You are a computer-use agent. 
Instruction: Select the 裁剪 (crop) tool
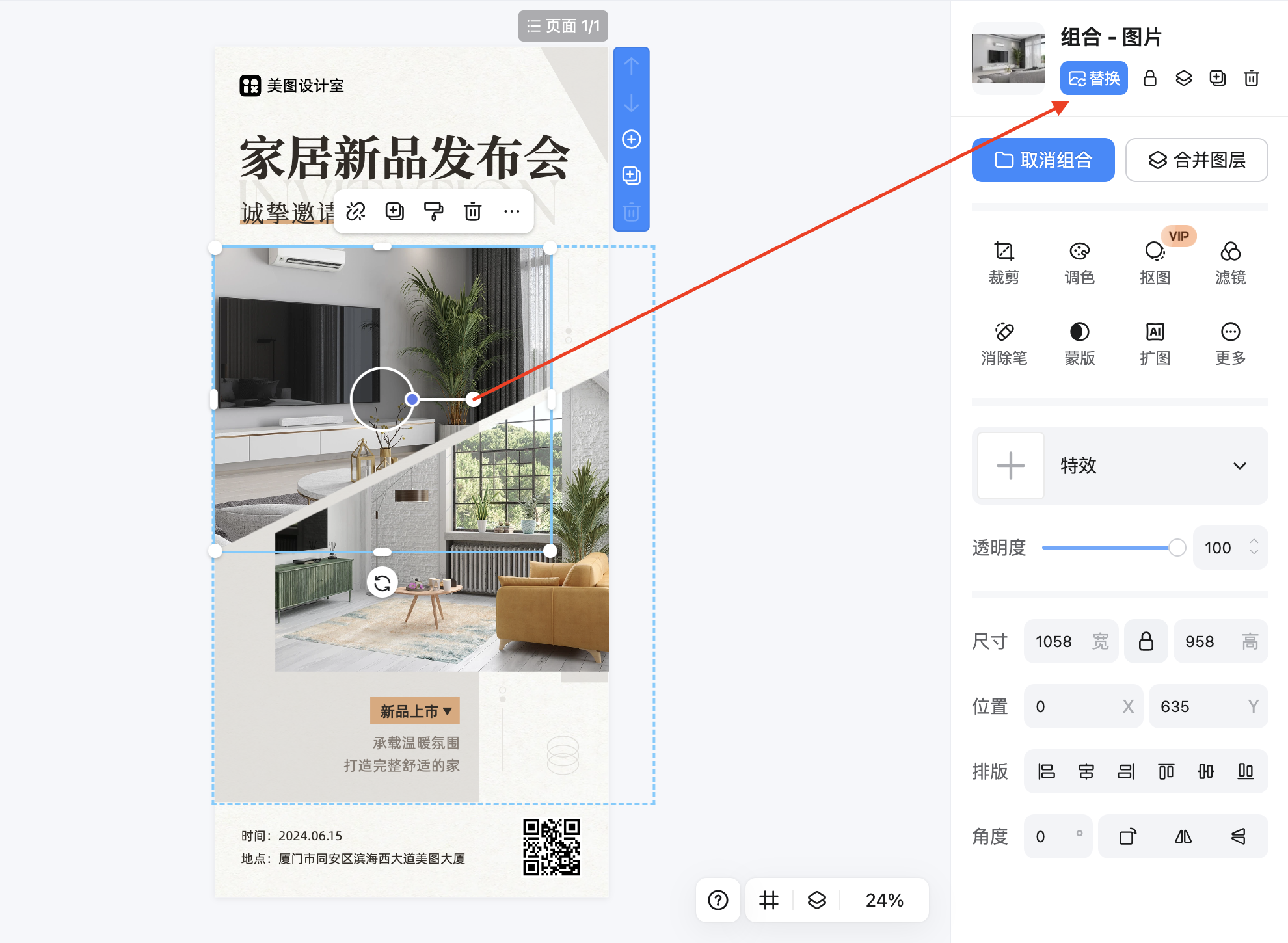[x=1004, y=260]
